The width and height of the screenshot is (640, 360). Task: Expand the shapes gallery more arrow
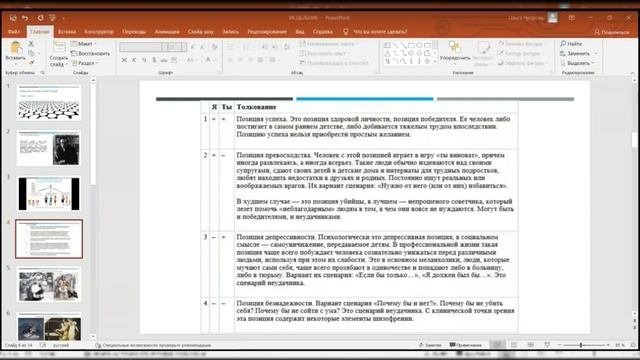435,62
